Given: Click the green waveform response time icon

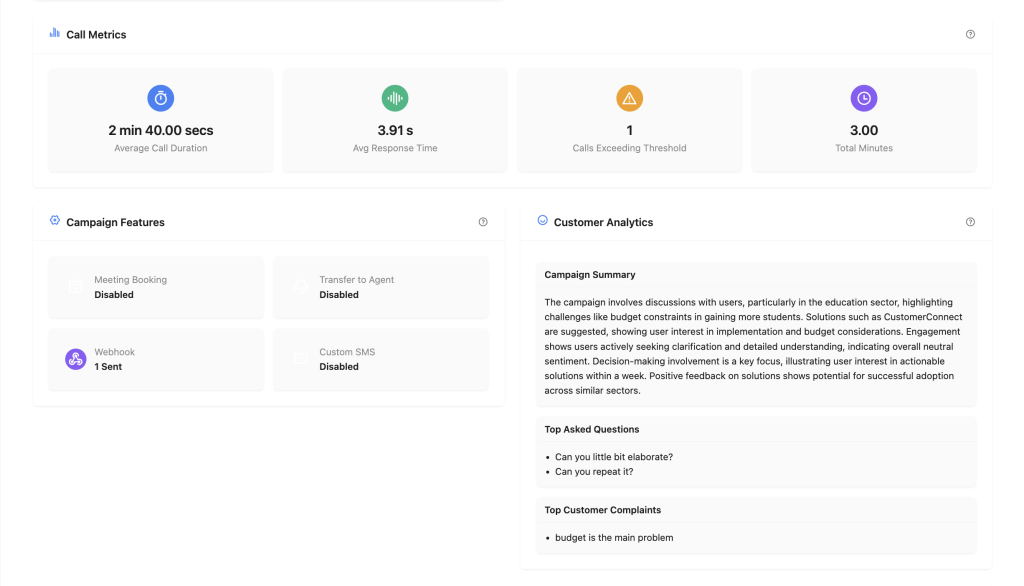Looking at the screenshot, I should point(395,98).
